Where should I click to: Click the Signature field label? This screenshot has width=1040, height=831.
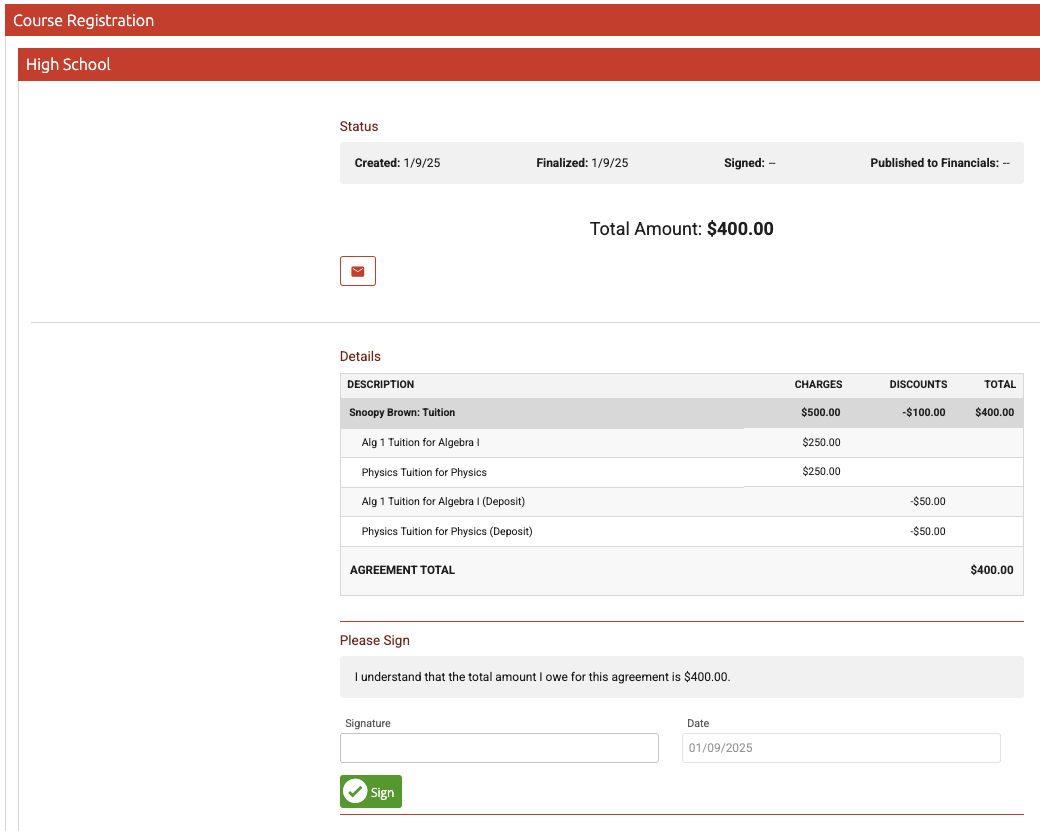point(367,724)
